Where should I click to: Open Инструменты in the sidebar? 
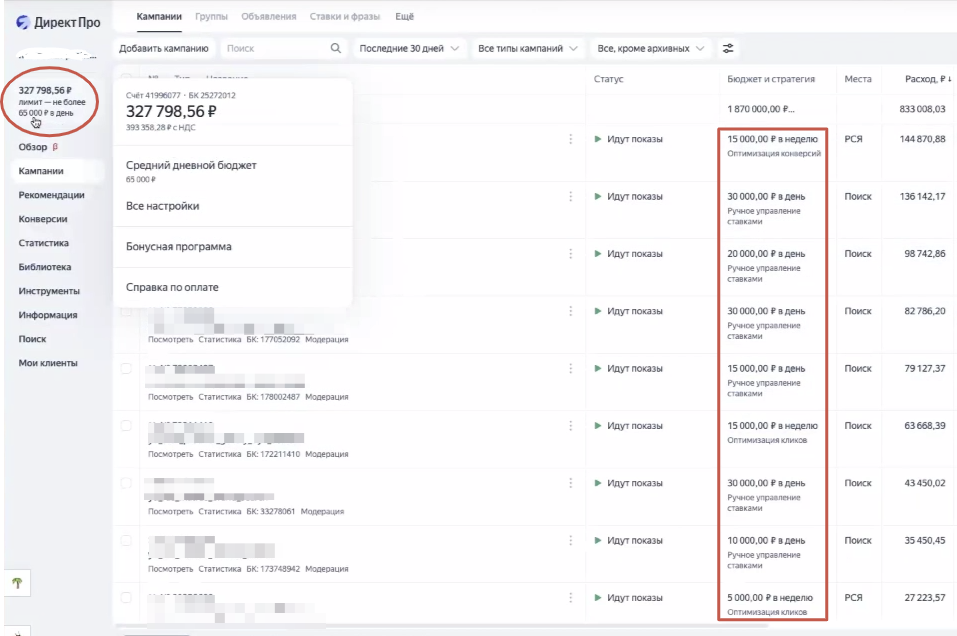coord(49,291)
